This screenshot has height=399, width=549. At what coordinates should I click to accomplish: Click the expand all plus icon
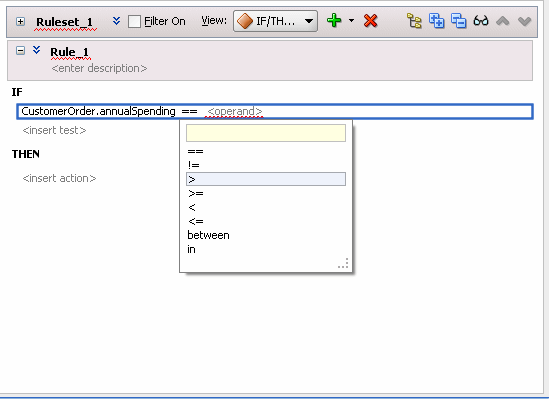pos(437,21)
